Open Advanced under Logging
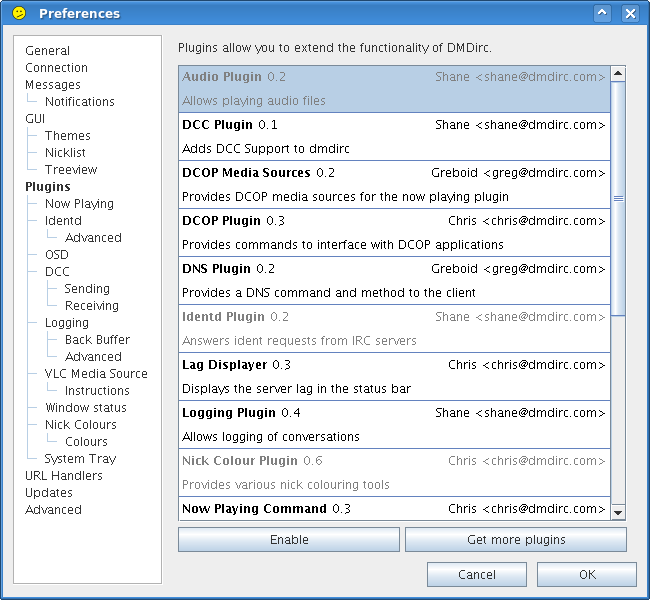 coord(93,357)
